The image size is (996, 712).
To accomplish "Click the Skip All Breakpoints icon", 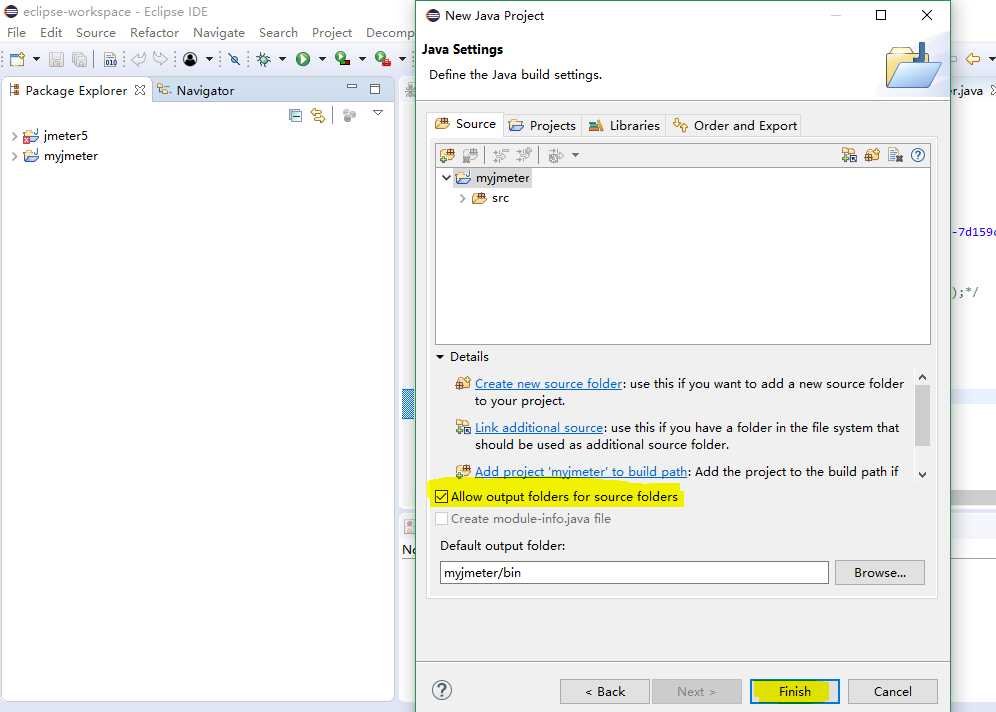I will click(x=234, y=59).
